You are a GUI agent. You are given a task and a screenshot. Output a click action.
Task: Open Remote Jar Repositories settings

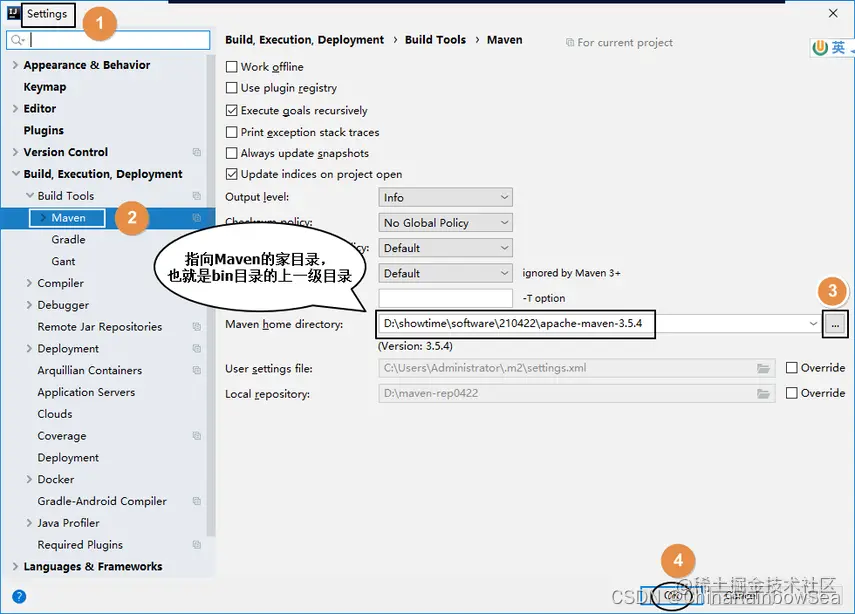[100, 327]
